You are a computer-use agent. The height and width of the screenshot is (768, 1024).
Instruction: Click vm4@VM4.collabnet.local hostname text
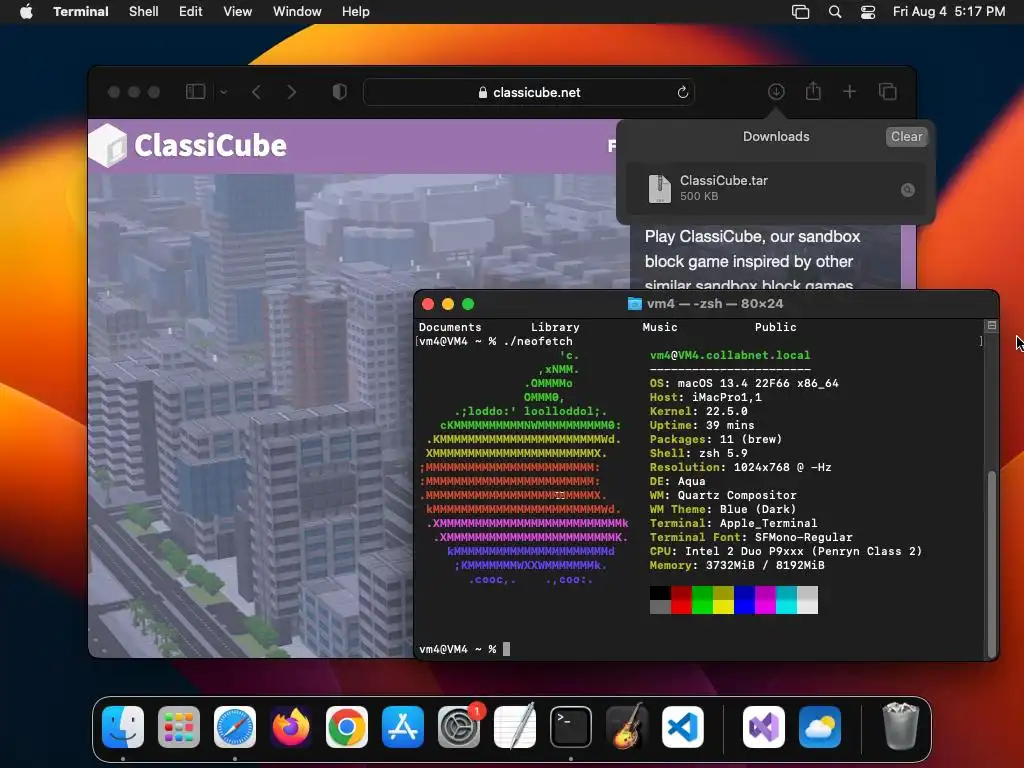(730, 355)
